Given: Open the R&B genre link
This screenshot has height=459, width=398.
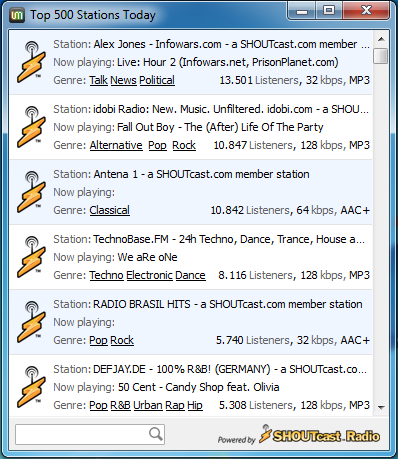Looking at the screenshot, I should [120, 405].
